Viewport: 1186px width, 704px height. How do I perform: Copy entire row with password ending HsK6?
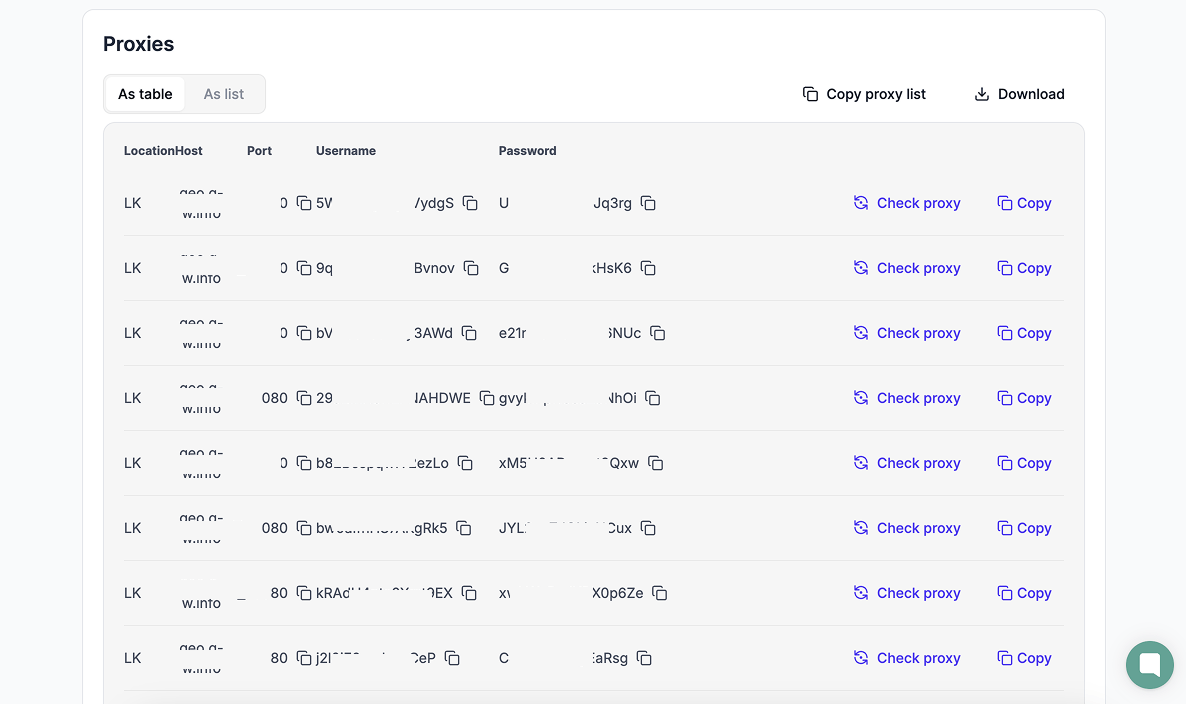pyautogui.click(x=1024, y=268)
